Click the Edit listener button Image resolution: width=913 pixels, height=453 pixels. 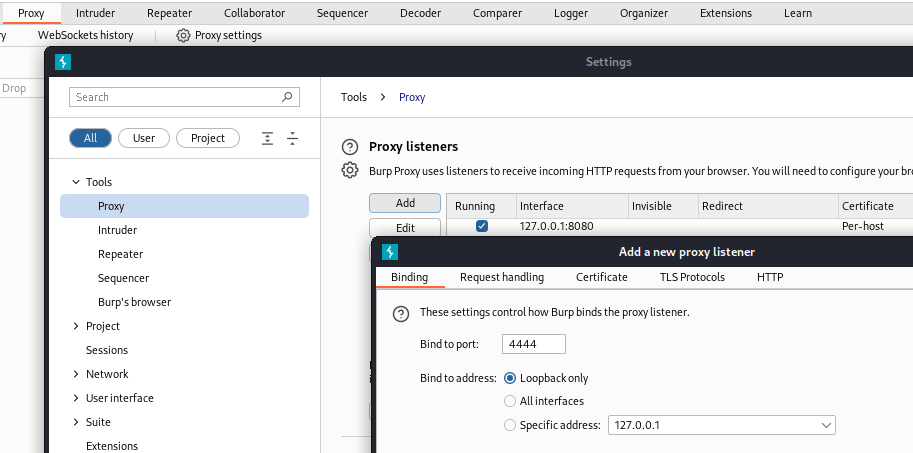405,228
